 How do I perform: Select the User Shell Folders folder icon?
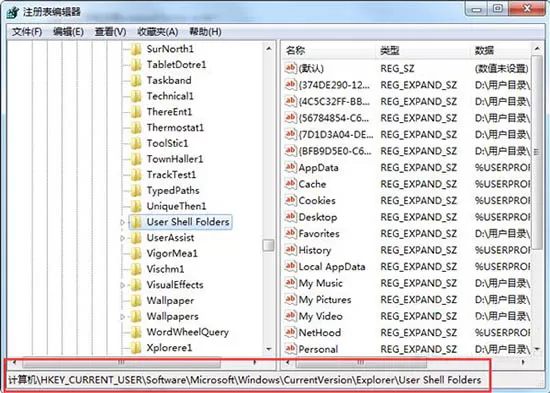click(x=136, y=222)
